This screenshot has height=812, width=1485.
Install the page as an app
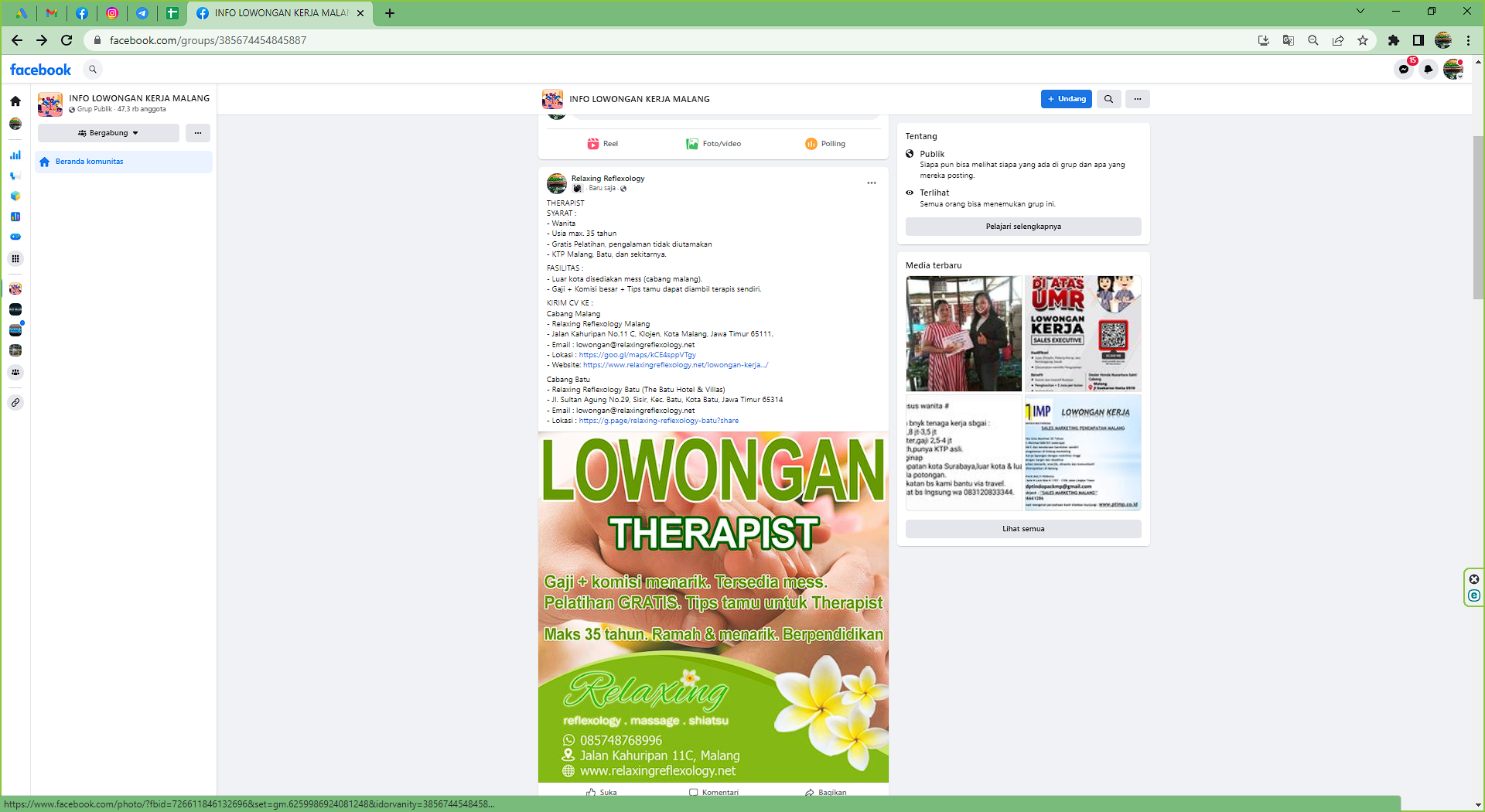coord(1264,40)
